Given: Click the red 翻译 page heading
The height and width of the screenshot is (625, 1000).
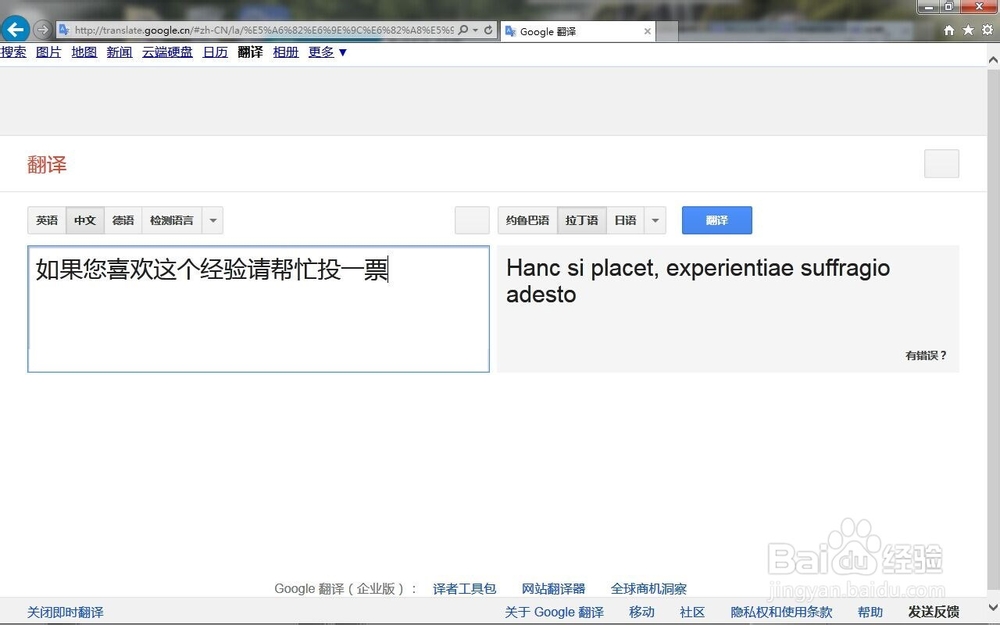Looking at the screenshot, I should 47,165.
